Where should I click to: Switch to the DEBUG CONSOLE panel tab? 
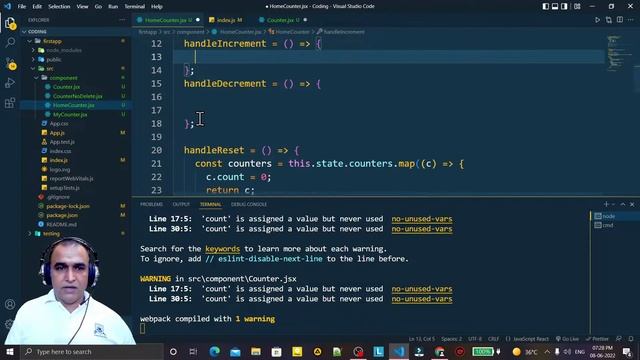(249, 204)
